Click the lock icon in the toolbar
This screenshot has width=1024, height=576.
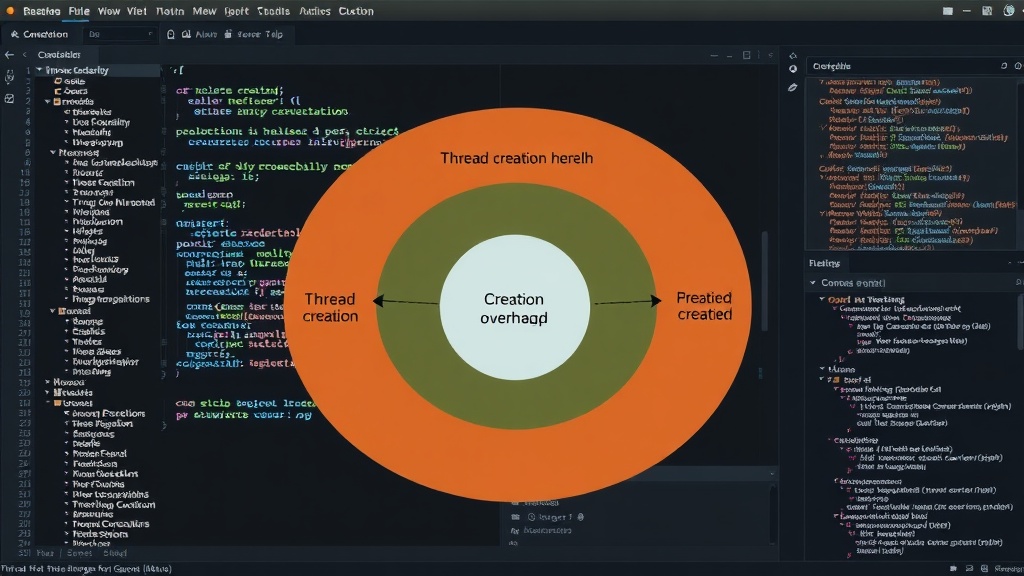[170, 34]
